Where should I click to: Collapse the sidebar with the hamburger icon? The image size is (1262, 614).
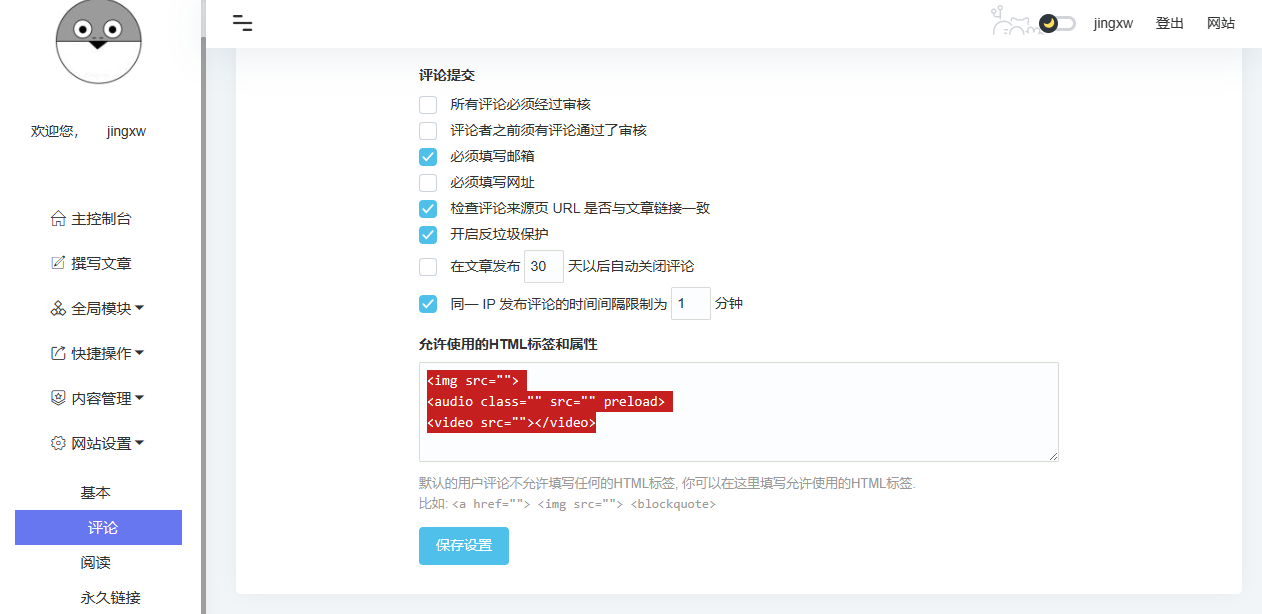coord(242,22)
